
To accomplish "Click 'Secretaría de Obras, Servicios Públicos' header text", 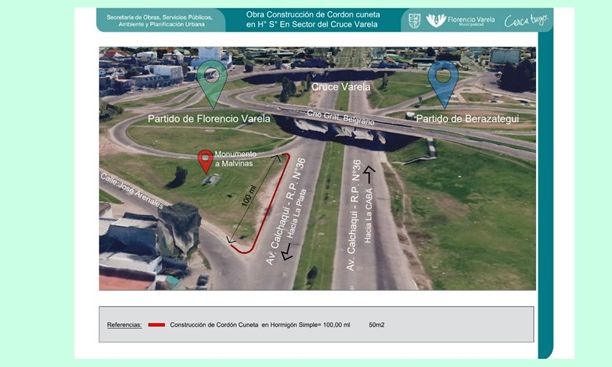I will (x=160, y=18).
